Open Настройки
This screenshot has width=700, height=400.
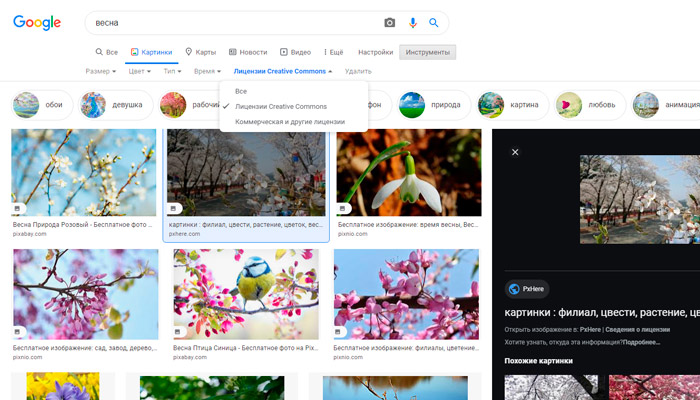[375, 52]
